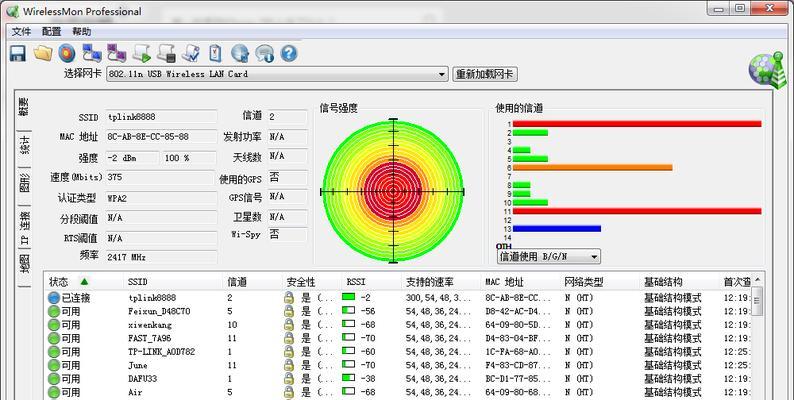Click the WirelessMon title bar app icon
The image size is (794, 400).
pyautogui.click(x=12, y=11)
